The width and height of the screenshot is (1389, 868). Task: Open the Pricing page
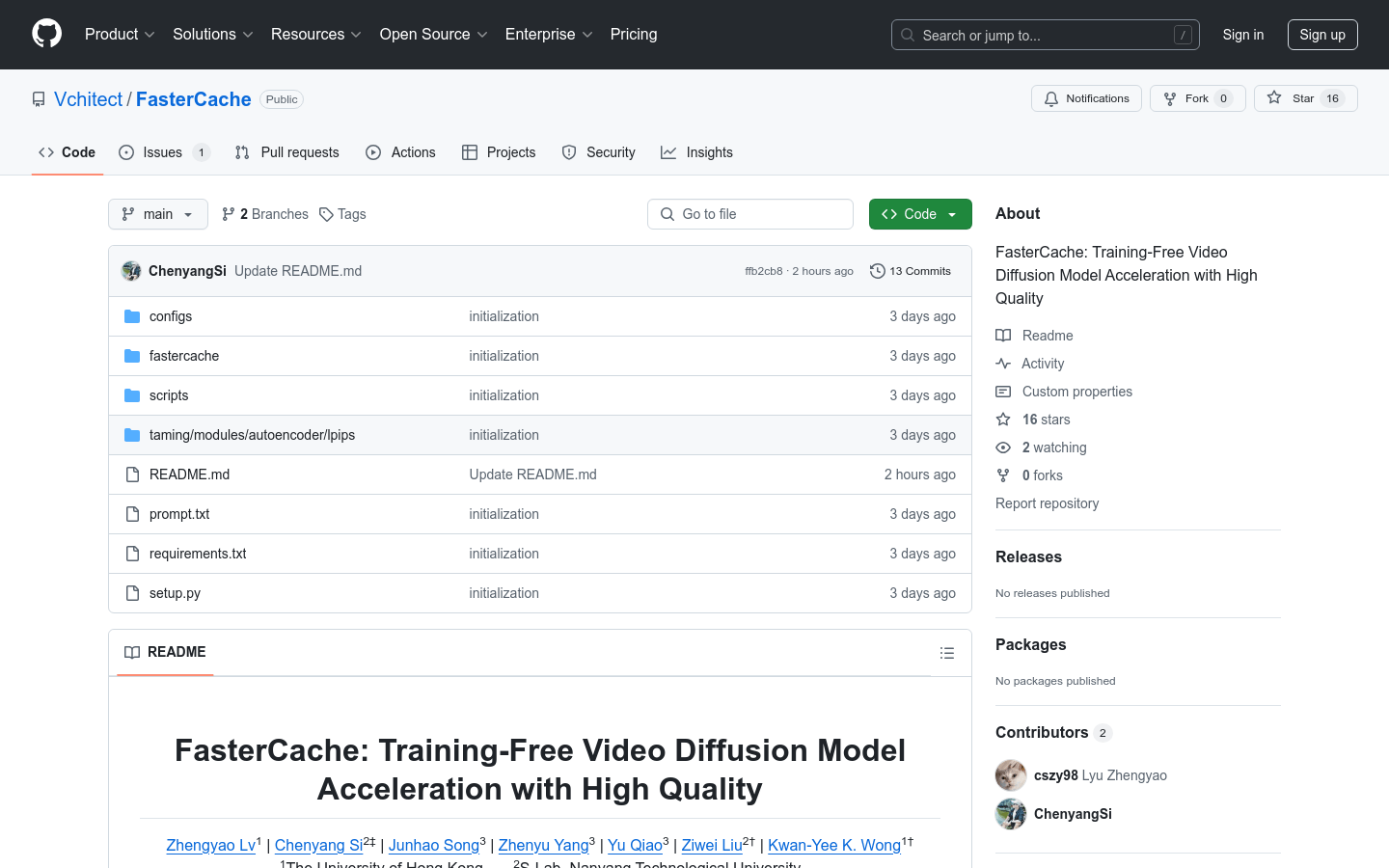[634, 35]
